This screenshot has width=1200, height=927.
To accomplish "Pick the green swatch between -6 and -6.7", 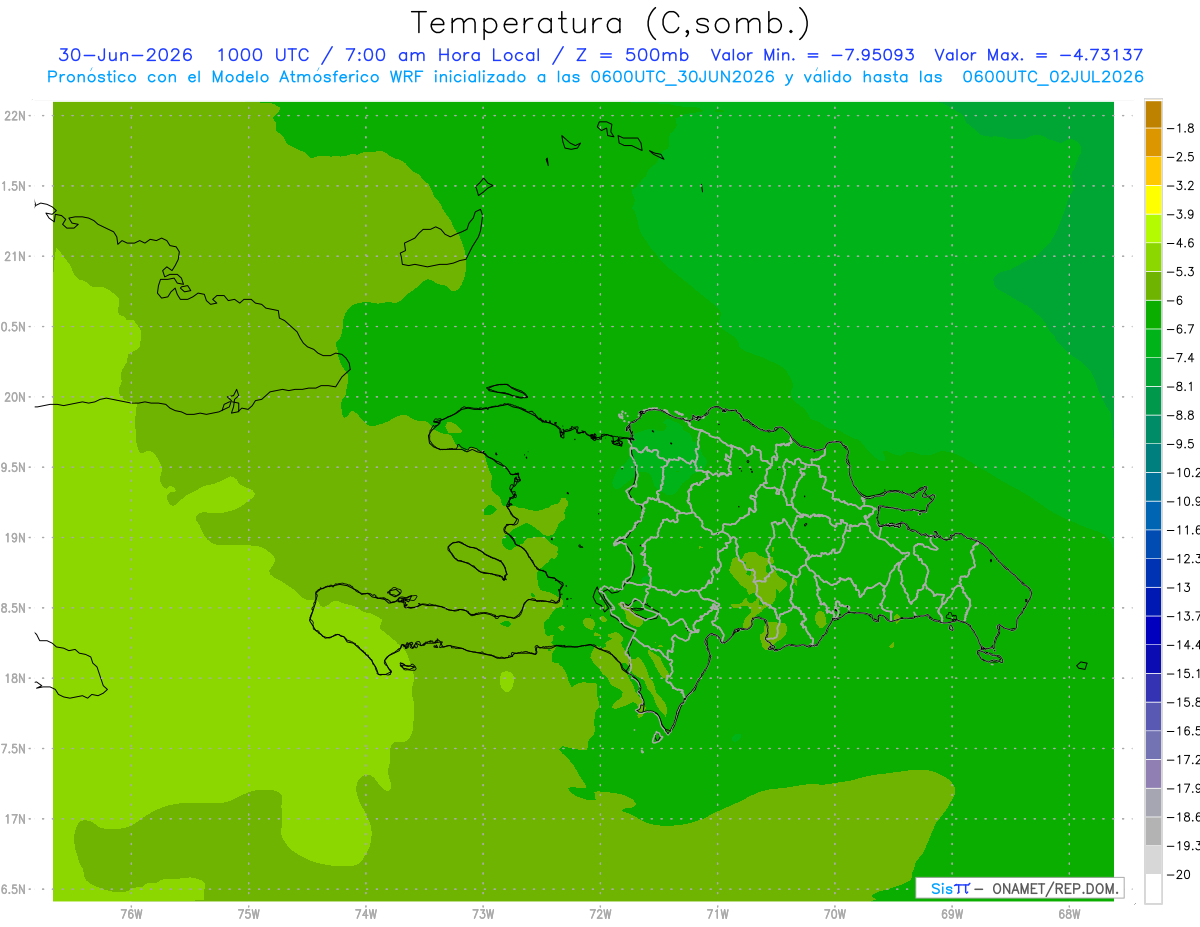I will click(x=1153, y=314).
